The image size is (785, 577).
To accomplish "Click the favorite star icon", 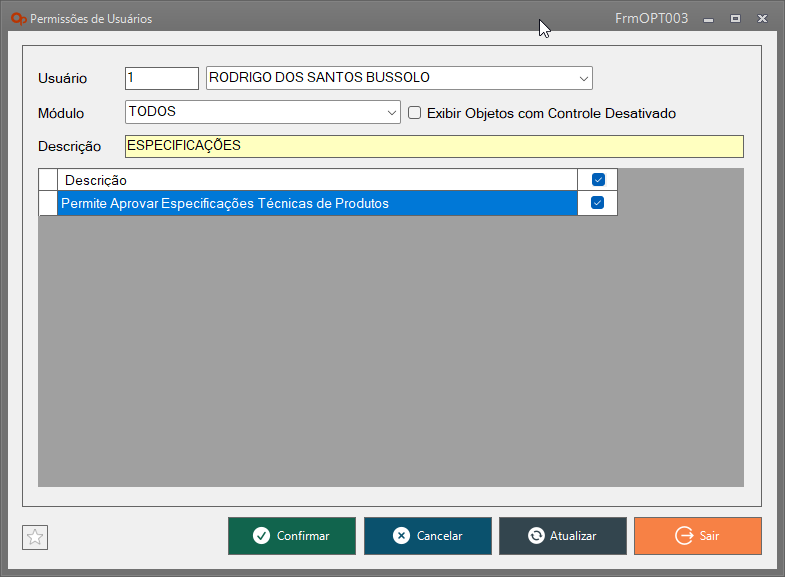I will point(35,537).
